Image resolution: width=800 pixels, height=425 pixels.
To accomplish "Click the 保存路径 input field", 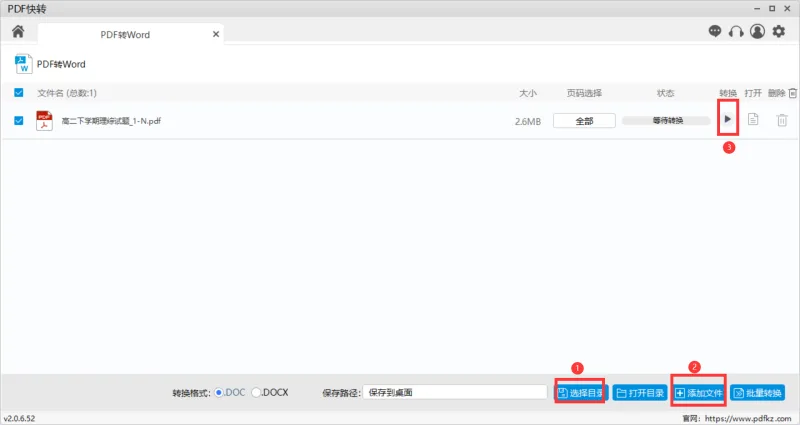I will [455, 392].
